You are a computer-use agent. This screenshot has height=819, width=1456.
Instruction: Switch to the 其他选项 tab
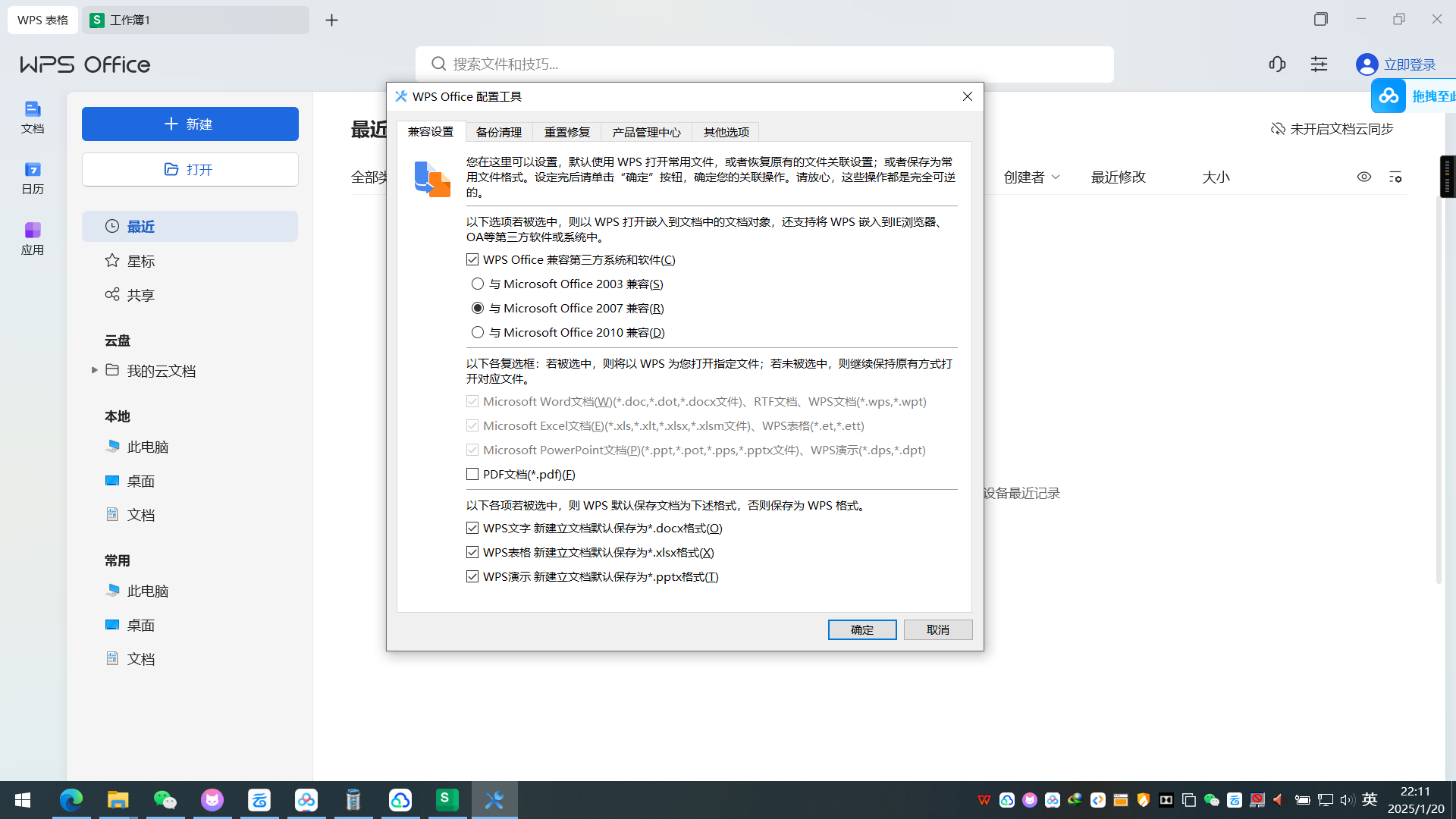point(726,132)
